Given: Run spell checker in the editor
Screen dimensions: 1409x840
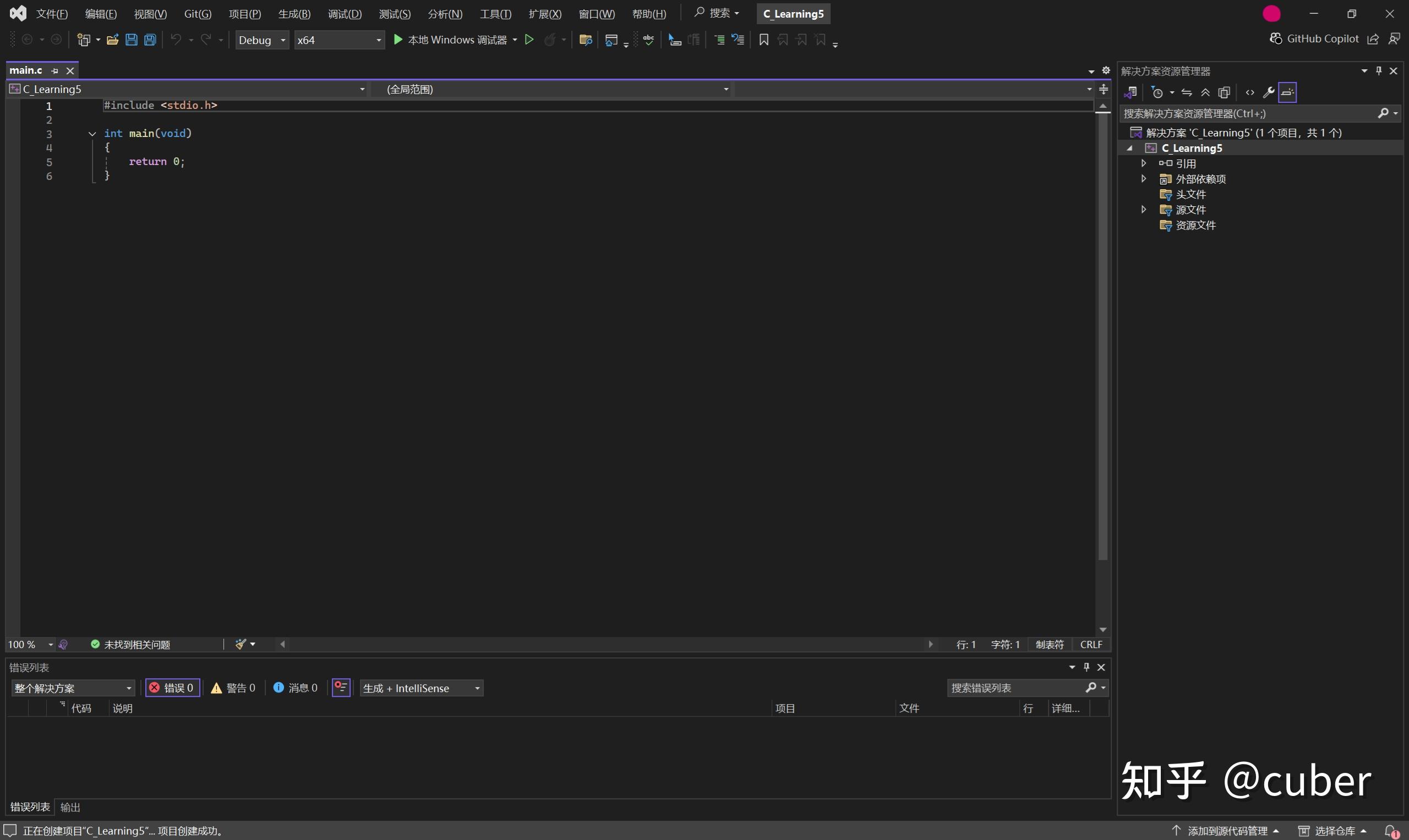Looking at the screenshot, I should (x=649, y=40).
